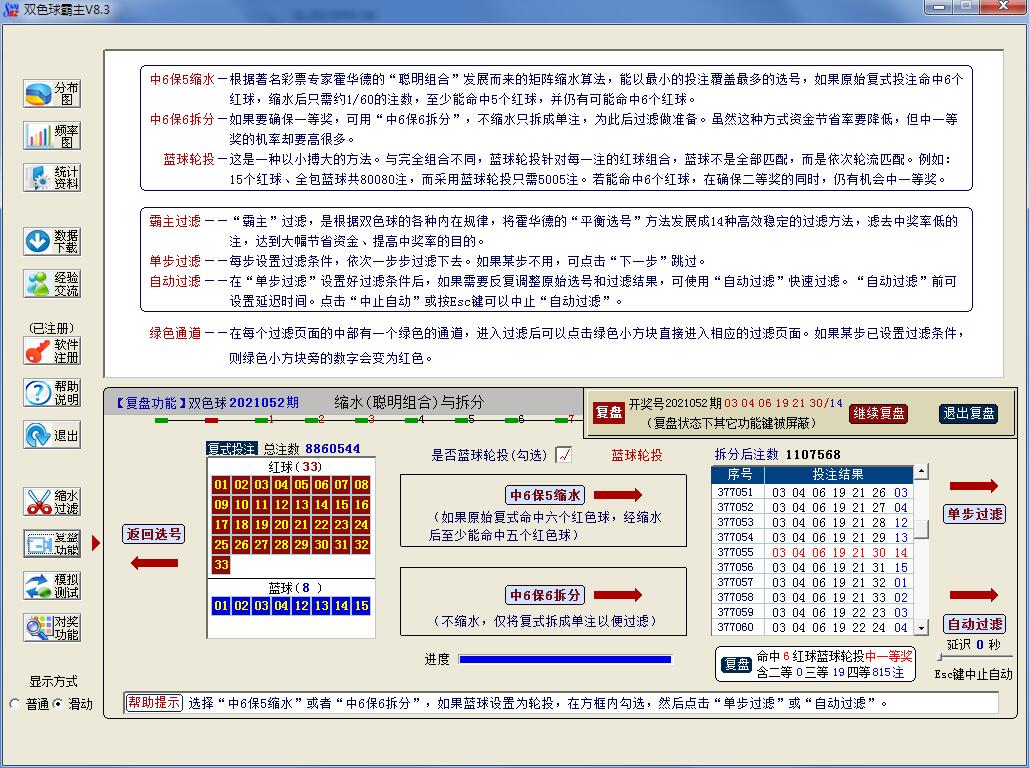Toggle the 蓝球轮投 checkbox
This screenshot has height=768, width=1029.
tap(564, 455)
